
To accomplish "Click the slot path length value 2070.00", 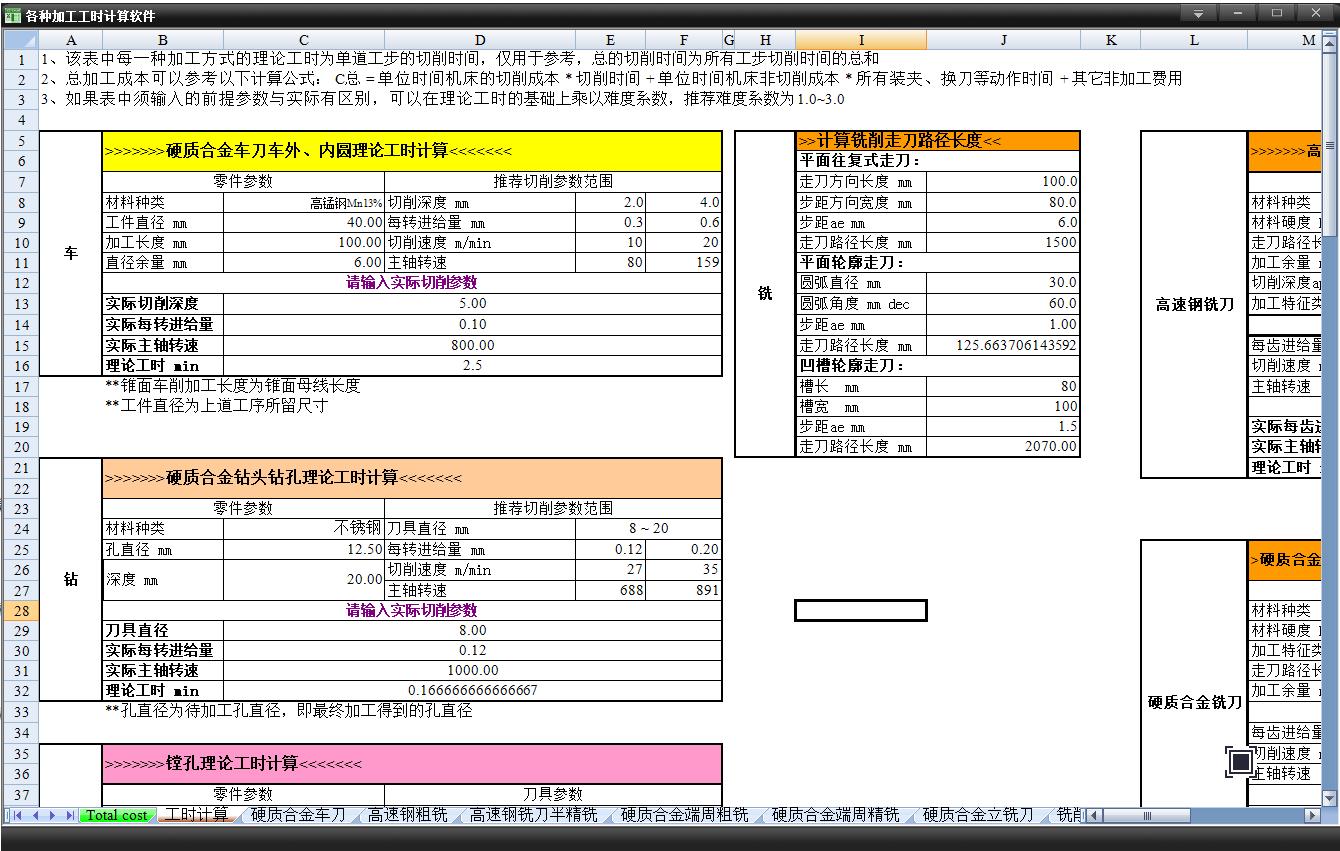I will [x=1003, y=447].
